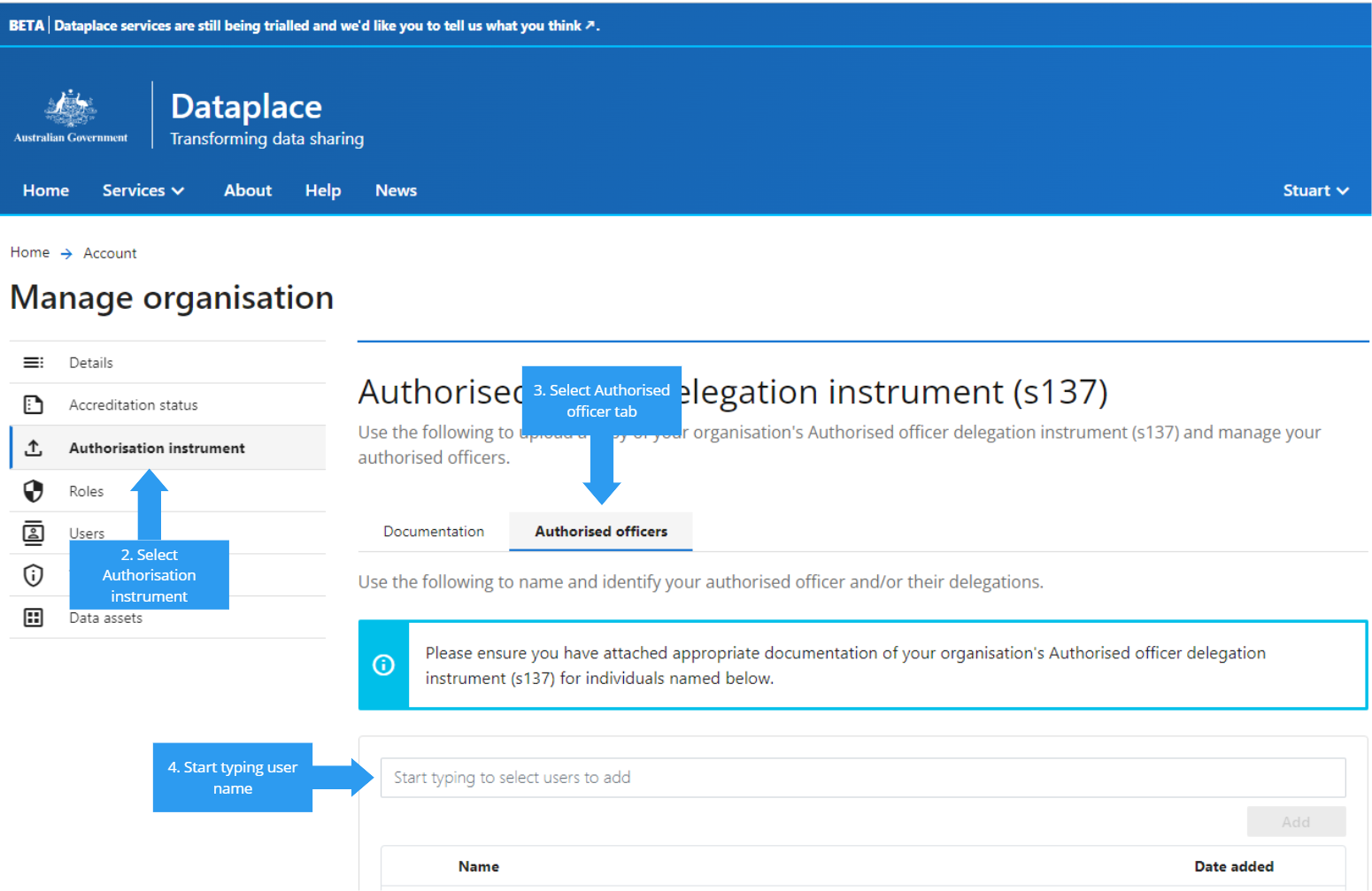Expand the Services dropdown menu

click(143, 190)
